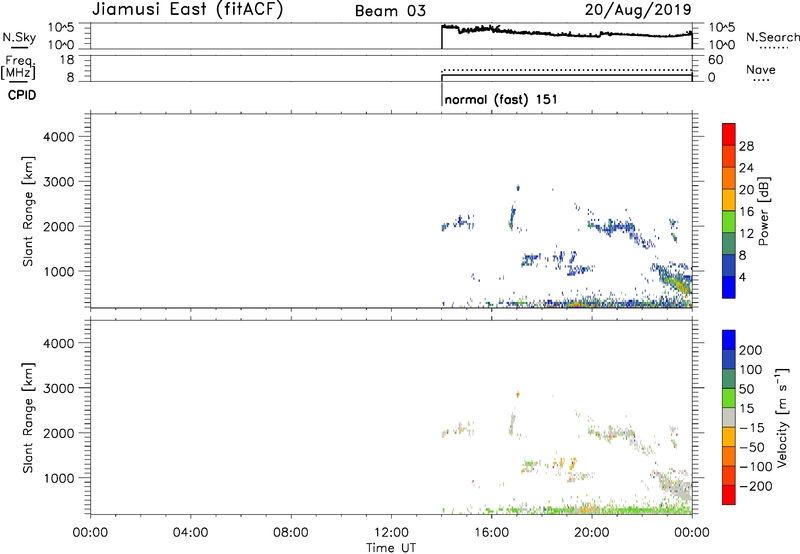Click the '12:00' time tick label
800x554 pixels.
(x=391, y=533)
